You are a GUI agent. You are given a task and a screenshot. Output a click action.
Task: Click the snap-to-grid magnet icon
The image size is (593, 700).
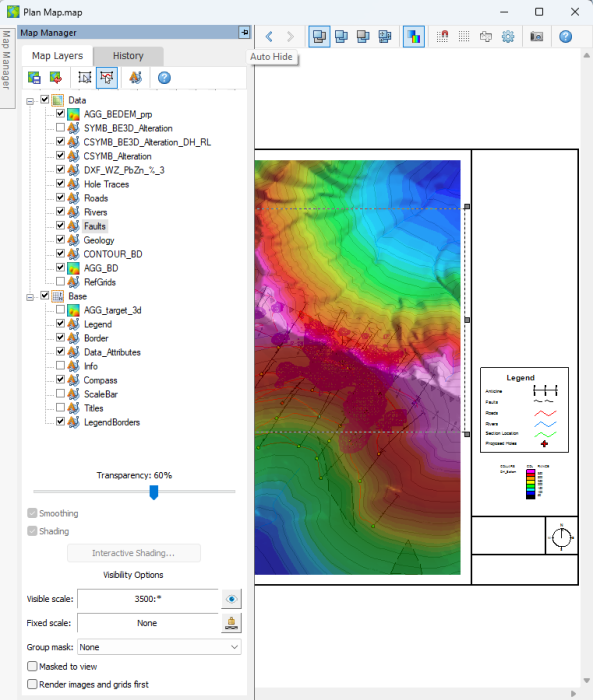[x=442, y=36]
